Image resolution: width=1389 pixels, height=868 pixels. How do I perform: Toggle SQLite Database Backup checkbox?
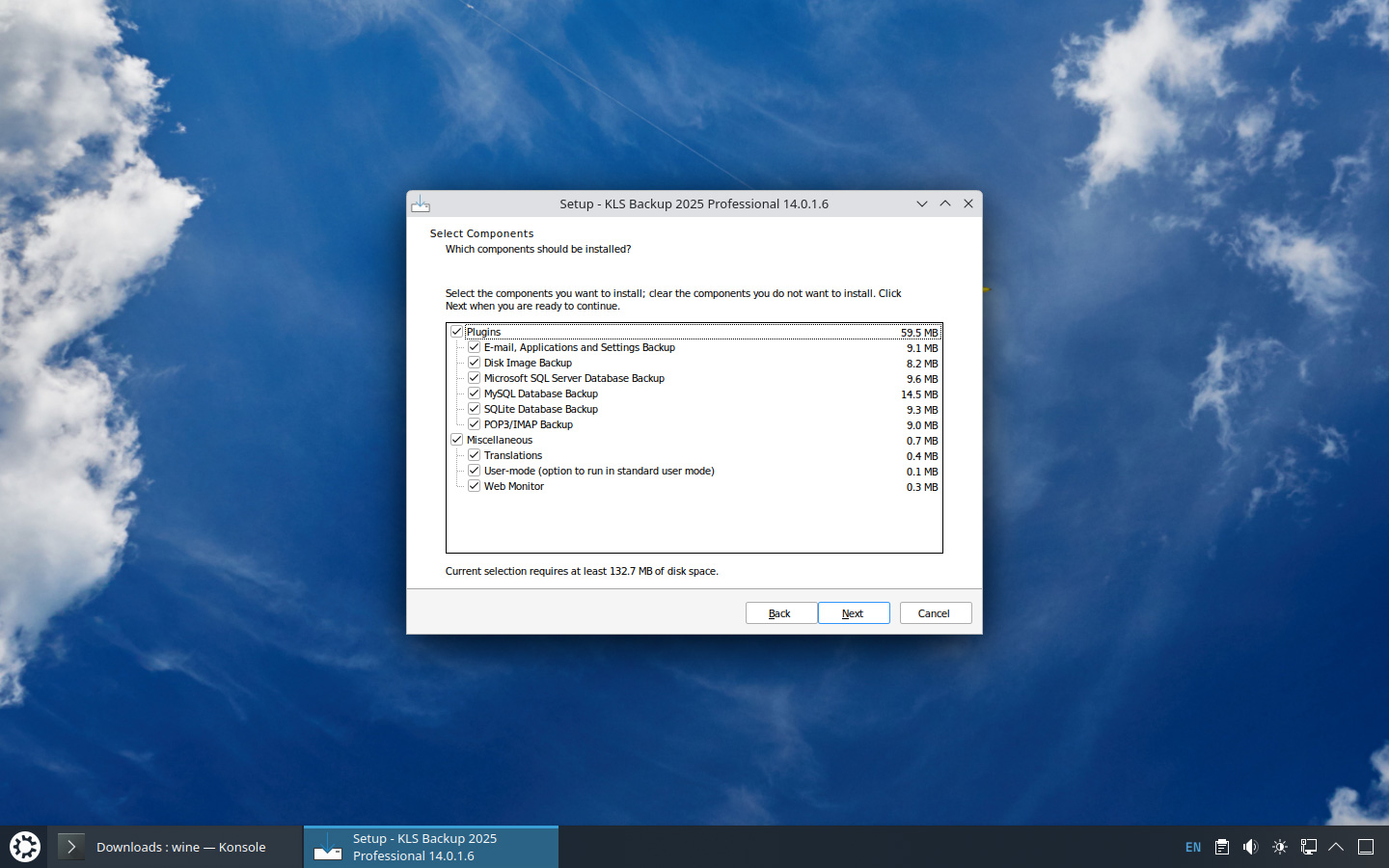[475, 409]
